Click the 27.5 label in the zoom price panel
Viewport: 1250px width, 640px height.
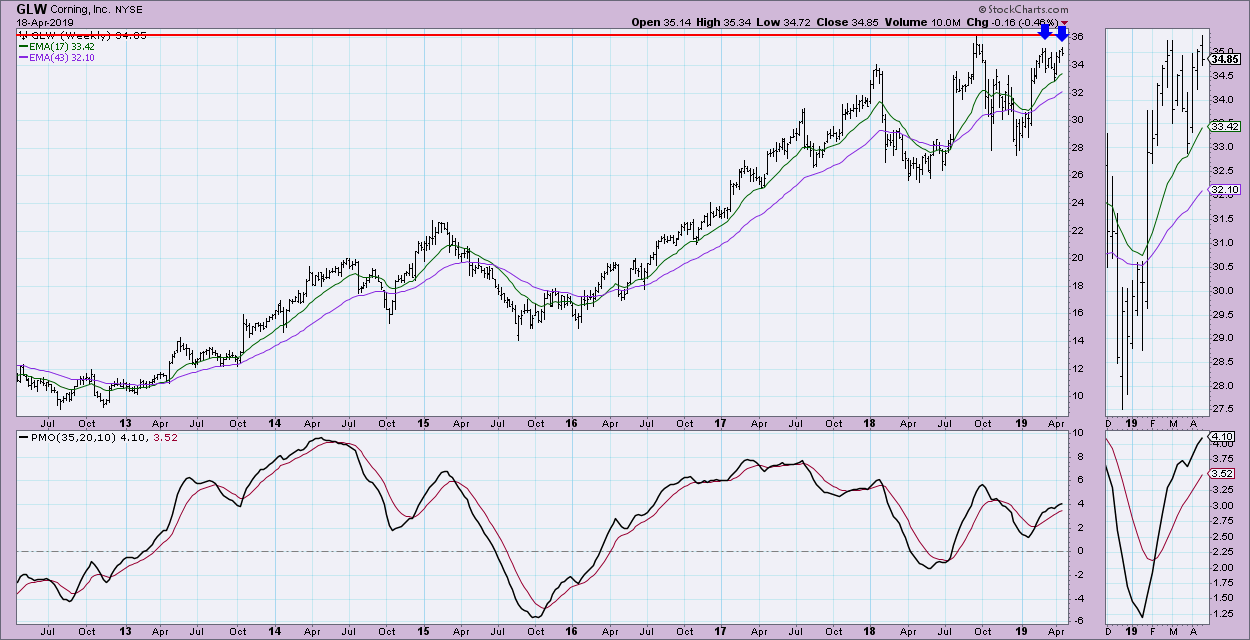pos(1222,411)
